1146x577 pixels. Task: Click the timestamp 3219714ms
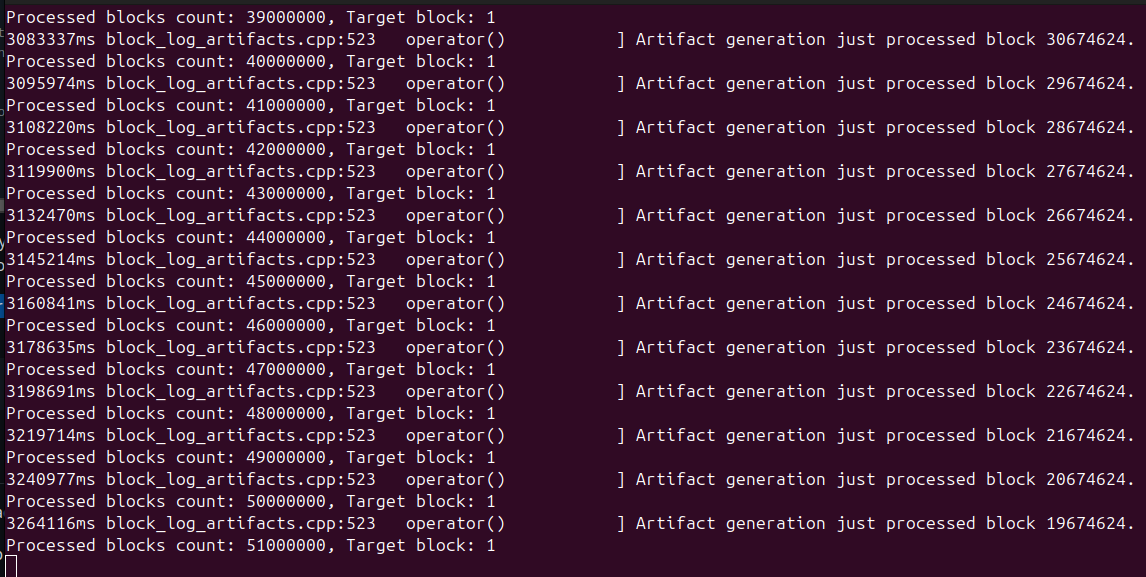click(50, 436)
